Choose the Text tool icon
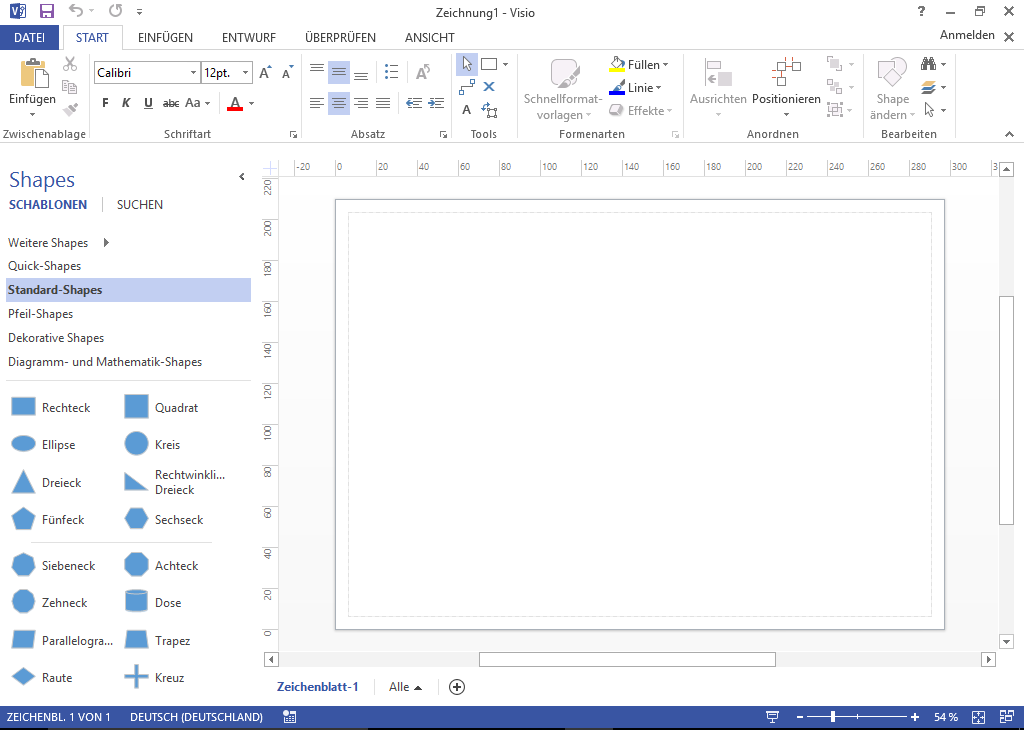This screenshot has height=730, width=1024. tap(467, 110)
